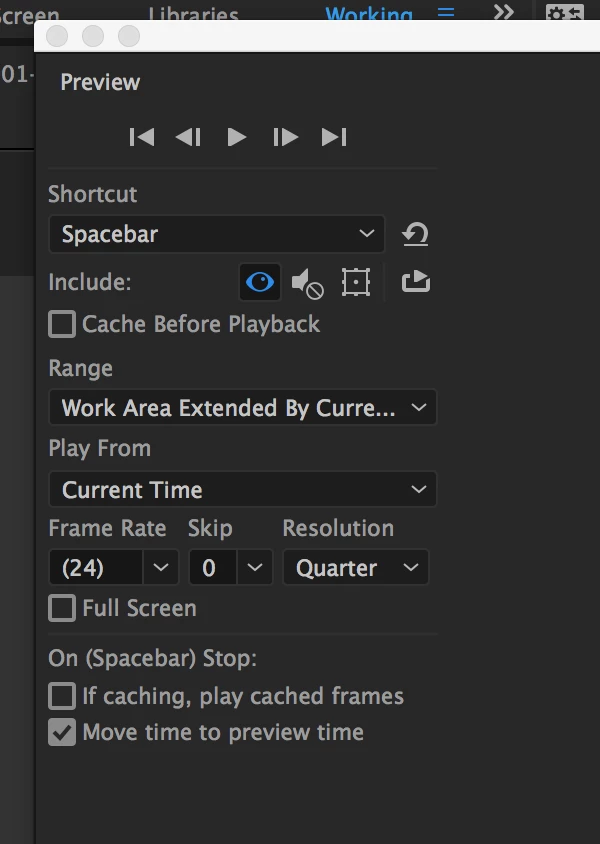
Task: Open the Play From Current Time dropdown
Action: [243, 489]
